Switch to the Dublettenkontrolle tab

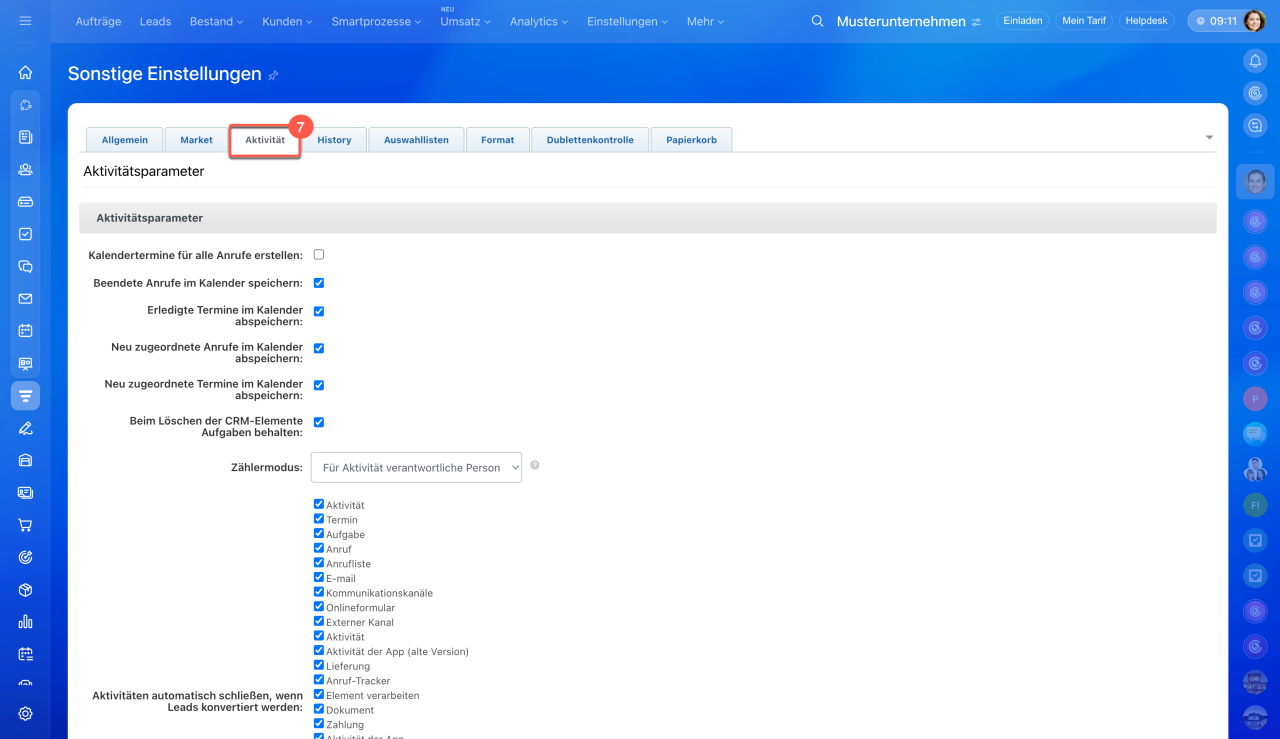[x=590, y=140]
